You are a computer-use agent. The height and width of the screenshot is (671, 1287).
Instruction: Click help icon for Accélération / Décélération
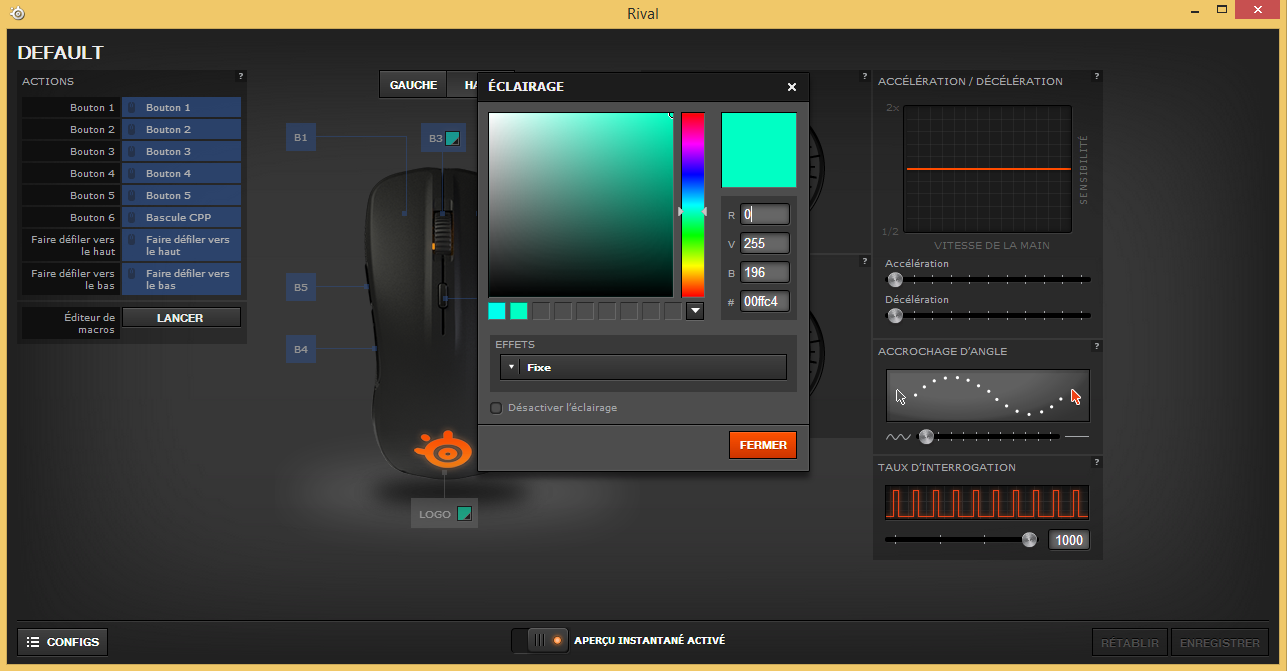coord(1096,76)
